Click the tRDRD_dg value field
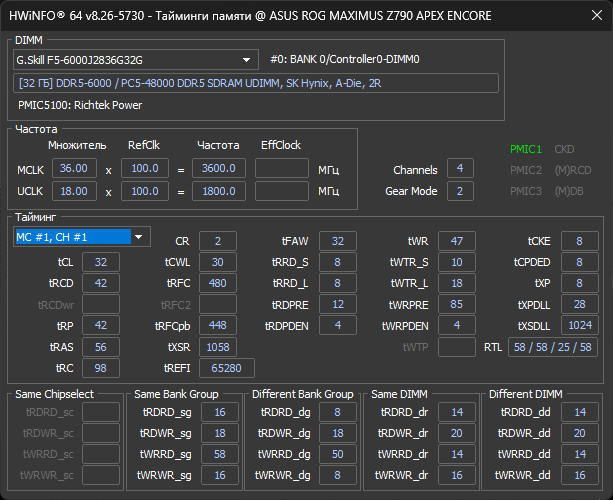 (338, 412)
